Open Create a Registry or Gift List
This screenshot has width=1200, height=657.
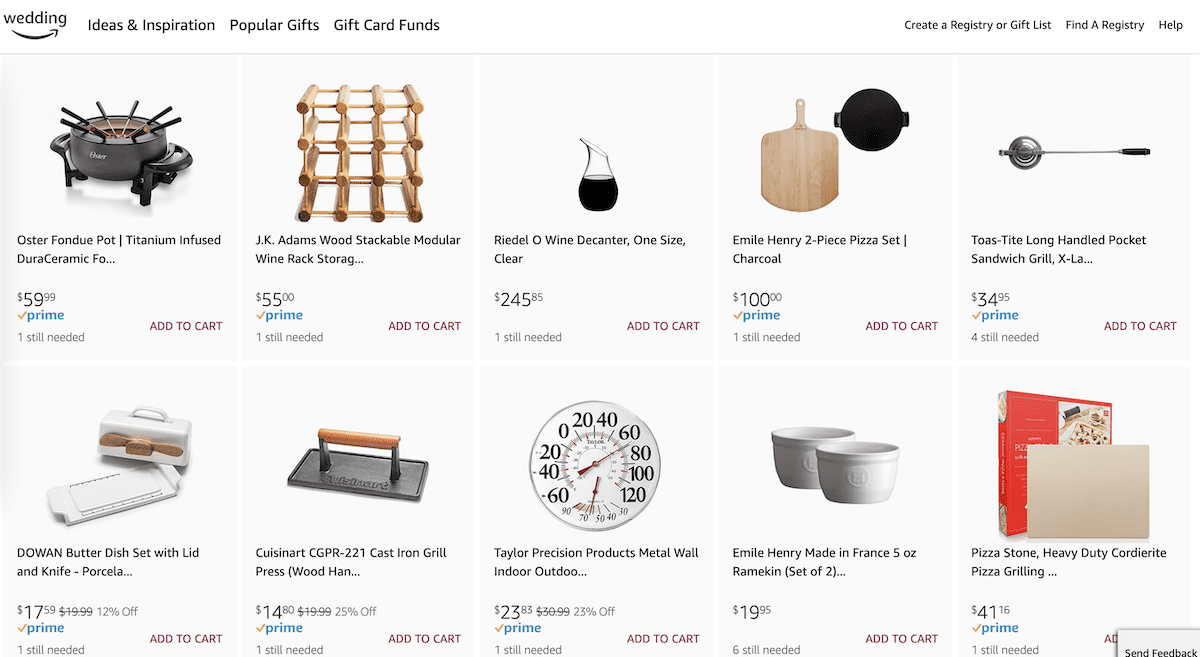(977, 24)
